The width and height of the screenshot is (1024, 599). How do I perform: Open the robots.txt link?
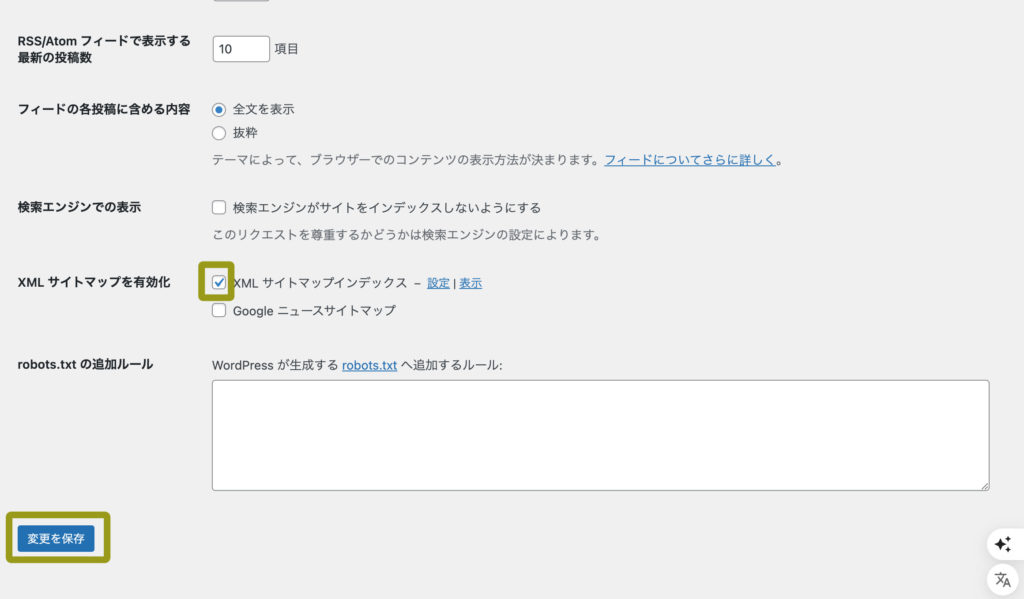coord(368,365)
